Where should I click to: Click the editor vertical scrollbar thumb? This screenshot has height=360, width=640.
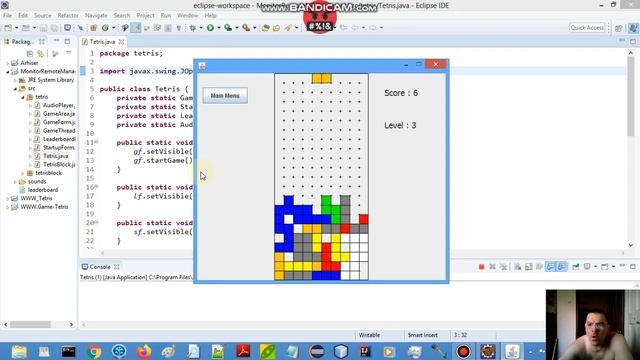[x=631, y=96]
